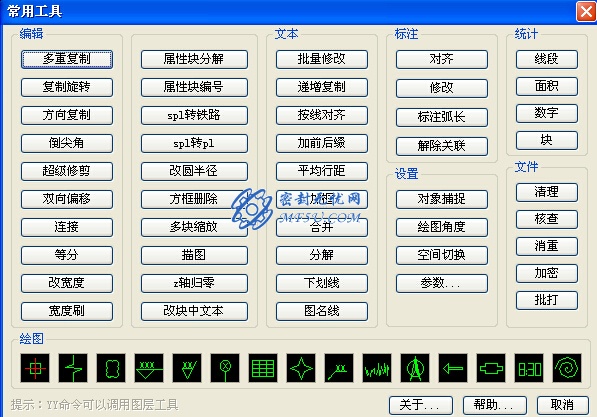Click the 图名线 button
Image resolution: width=597 pixels, height=417 pixels.
click(322, 311)
